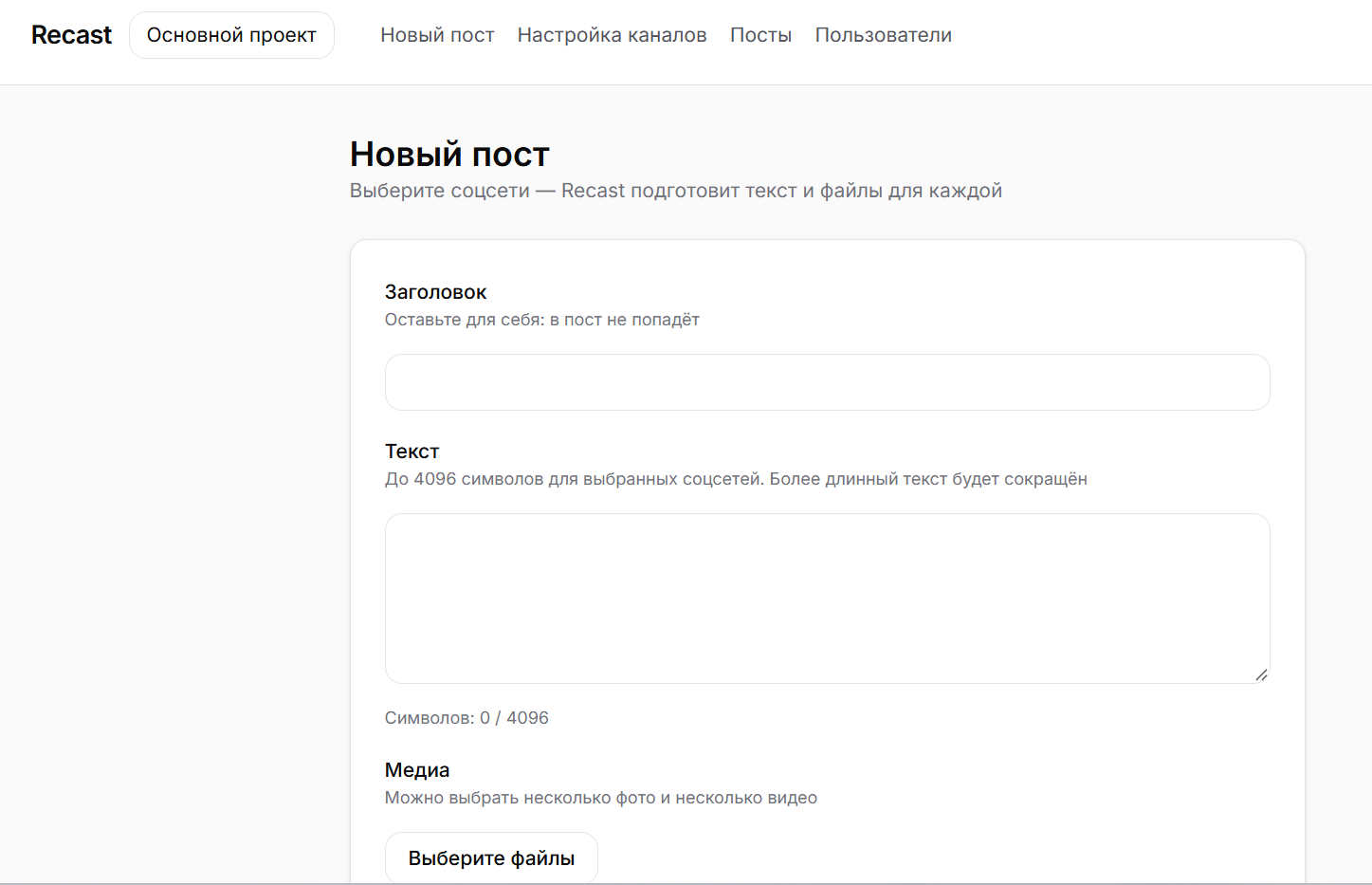Click the Выберите файлы button
Image resolution: width=1372 pixels, height=885 pixels.
[x=491, y=858]
